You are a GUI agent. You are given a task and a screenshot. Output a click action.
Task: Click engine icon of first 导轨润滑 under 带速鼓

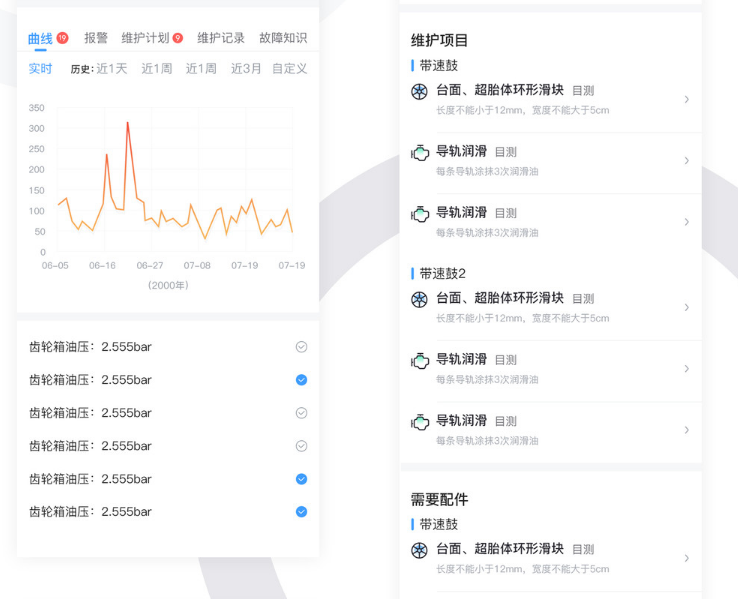420,153
